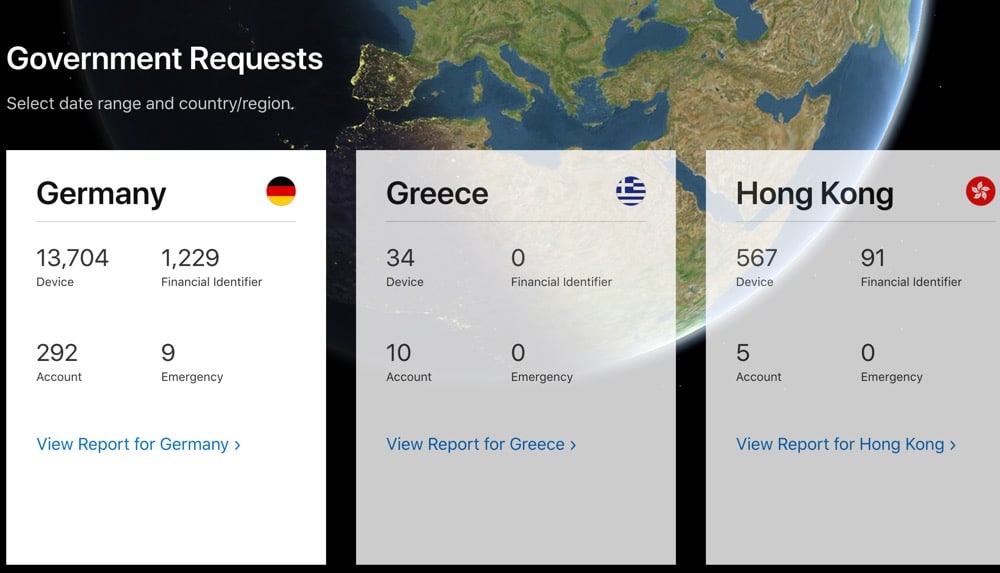Click Greece's 10 Account count
The height and width of the screenshot is (573, 1000).
(x=398, y=352)
